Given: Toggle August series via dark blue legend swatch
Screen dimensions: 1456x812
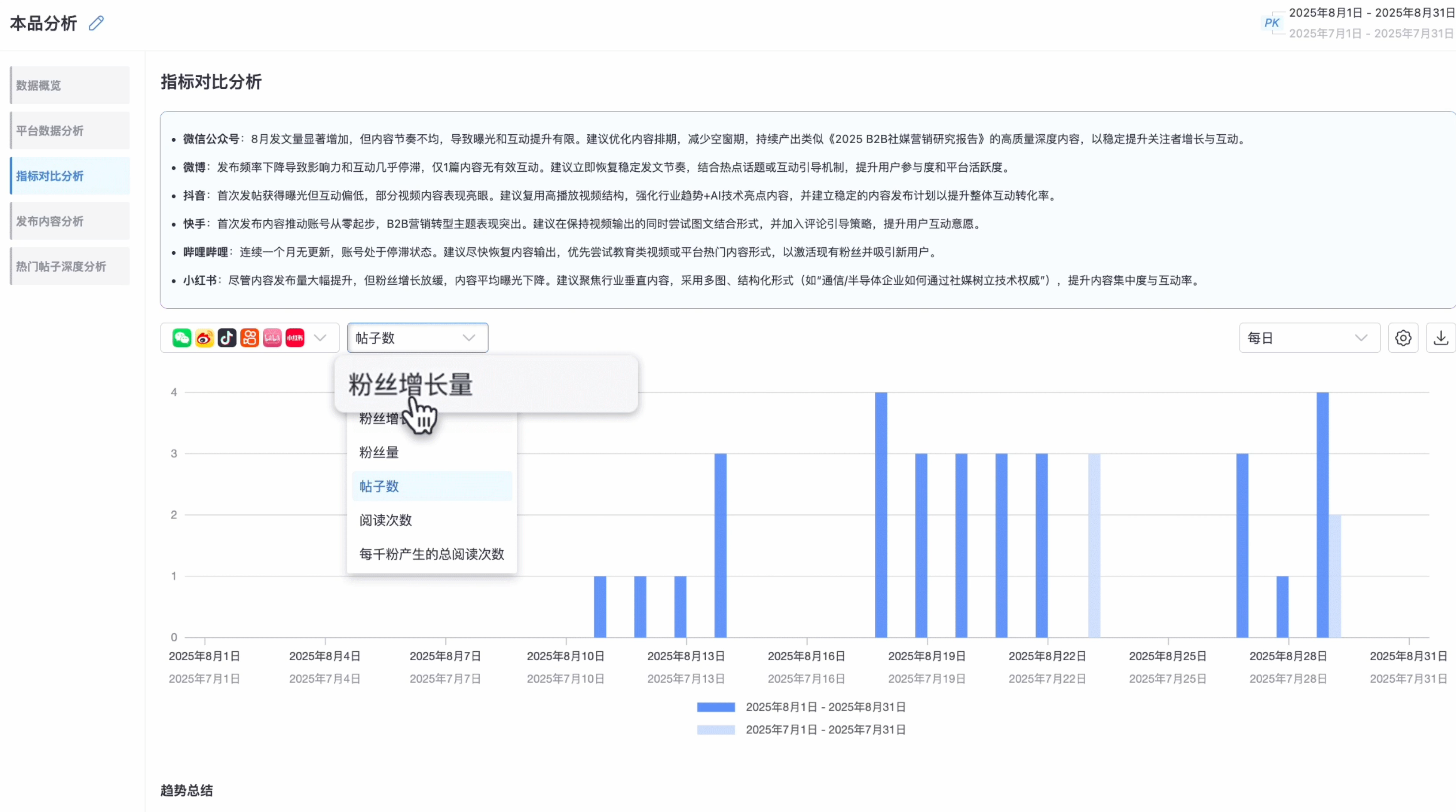Looking at the screenshot, I should point(715,707).
